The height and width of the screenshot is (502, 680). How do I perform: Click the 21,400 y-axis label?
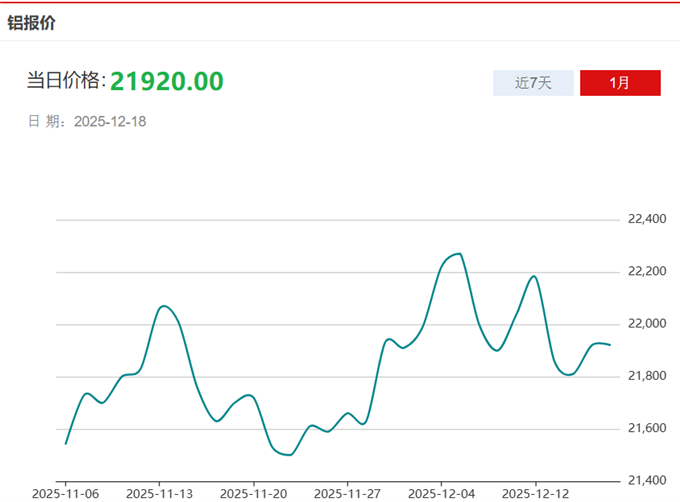(x=646, y=481)
